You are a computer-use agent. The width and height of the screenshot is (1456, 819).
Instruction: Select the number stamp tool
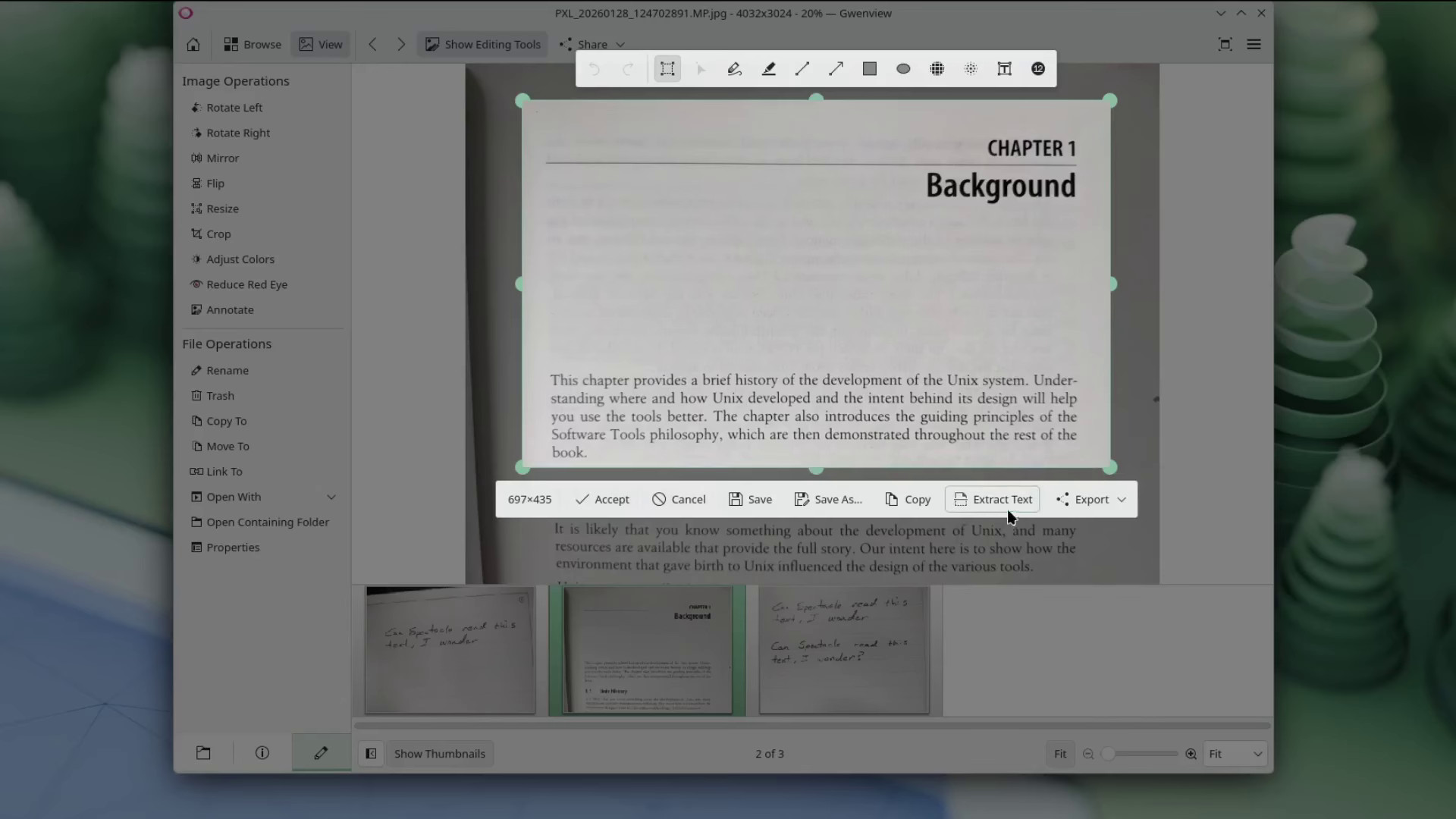coord(1038,69)
